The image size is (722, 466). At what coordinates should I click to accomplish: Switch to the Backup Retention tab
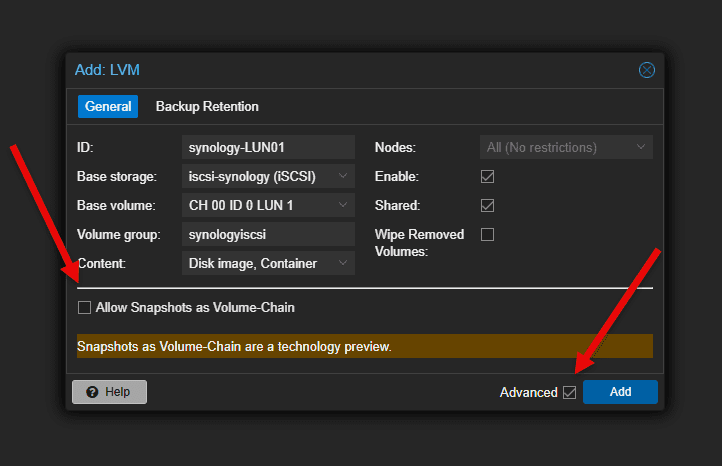tap(207, 106)
